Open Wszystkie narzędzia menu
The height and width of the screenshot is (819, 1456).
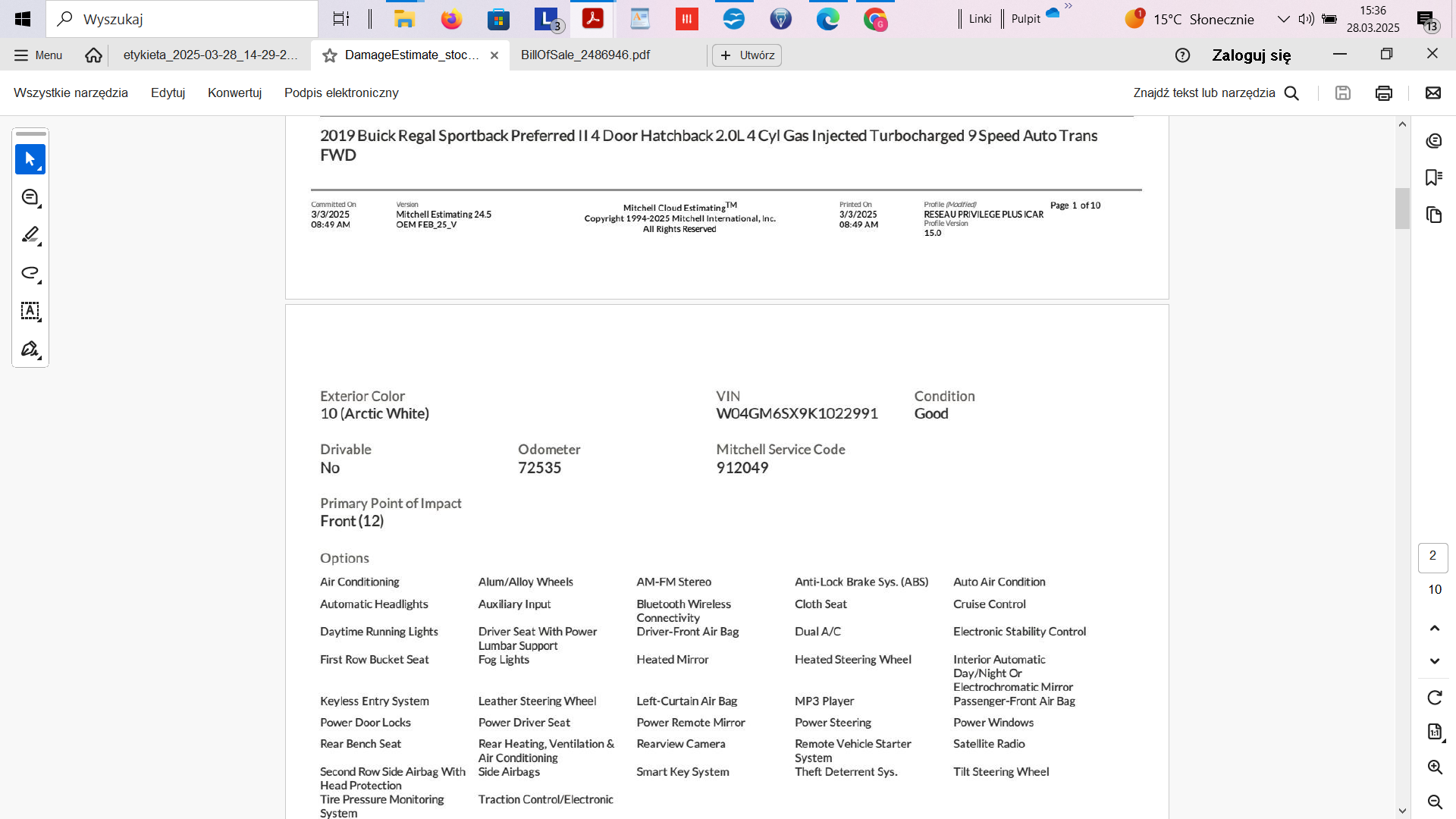(71, 93)
